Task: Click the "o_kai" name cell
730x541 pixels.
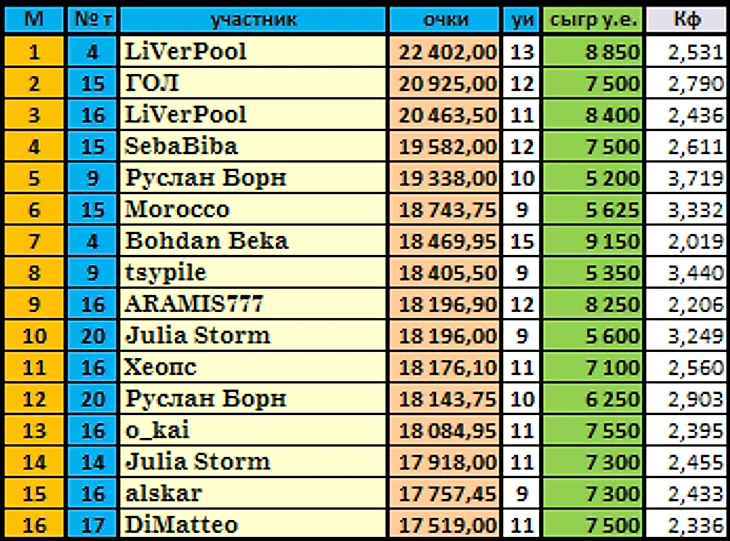Action: coord(253,430)
